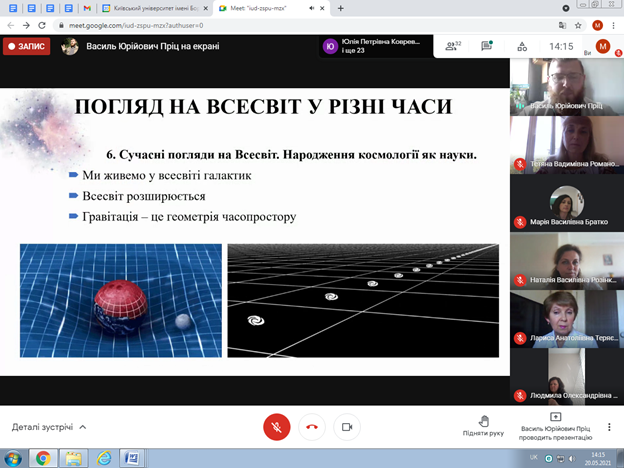This screenshot has height=468, width=624.
Task: Select Тетяна Вадимівна video tile
Action: click(567, 145)
